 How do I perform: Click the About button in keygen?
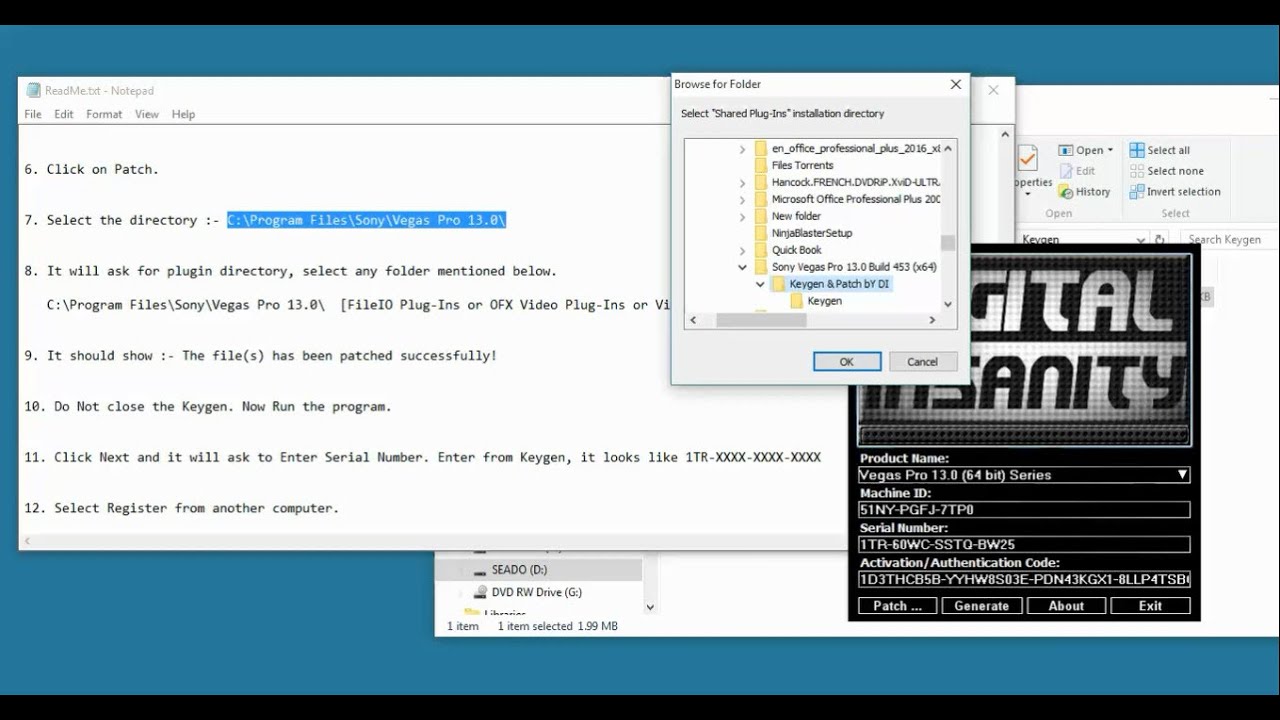(x=1066, y=606)
